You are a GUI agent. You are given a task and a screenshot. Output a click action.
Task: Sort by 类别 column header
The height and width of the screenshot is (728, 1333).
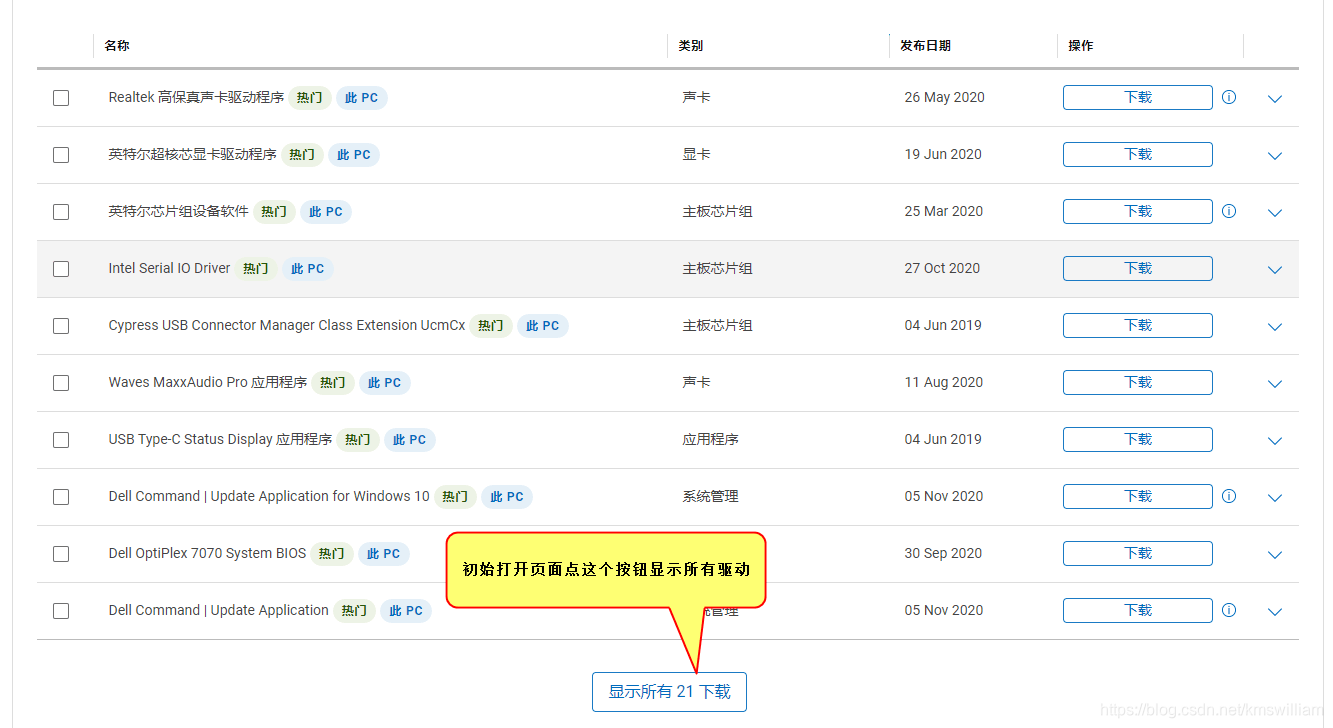tap(690, 46)
